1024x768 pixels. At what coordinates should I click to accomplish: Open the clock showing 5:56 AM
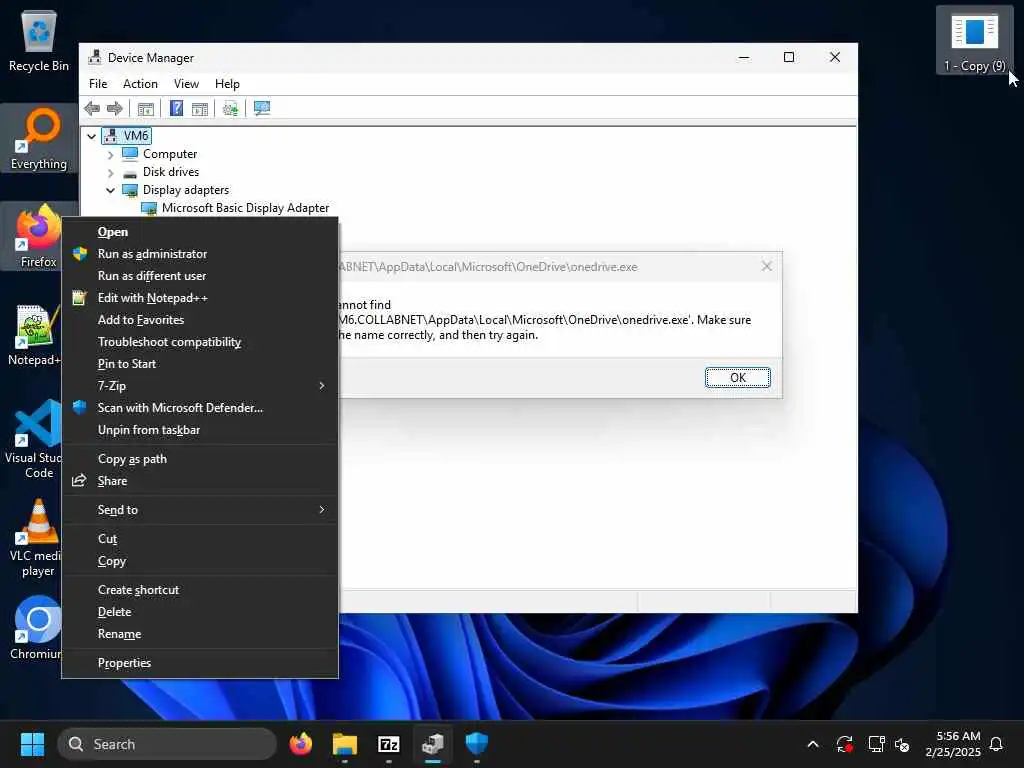pos(953,744)
